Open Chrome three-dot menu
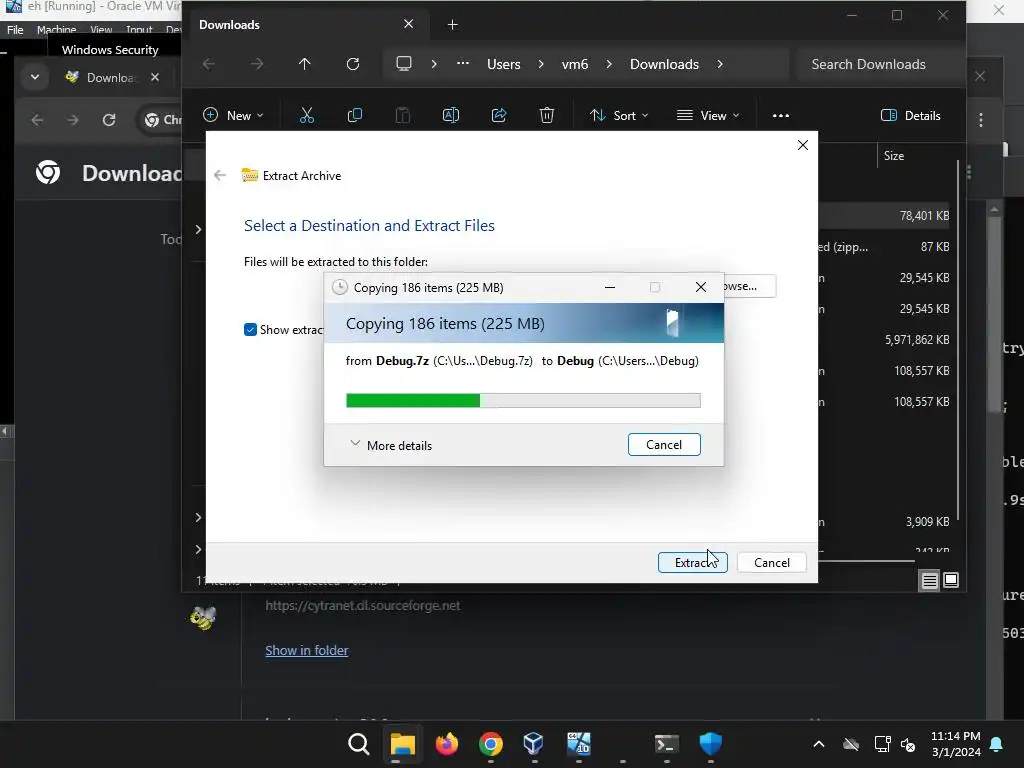Image resolution: width=1024 pixels, height=768 pixels. pyautogui.click(x=980, y=120)
